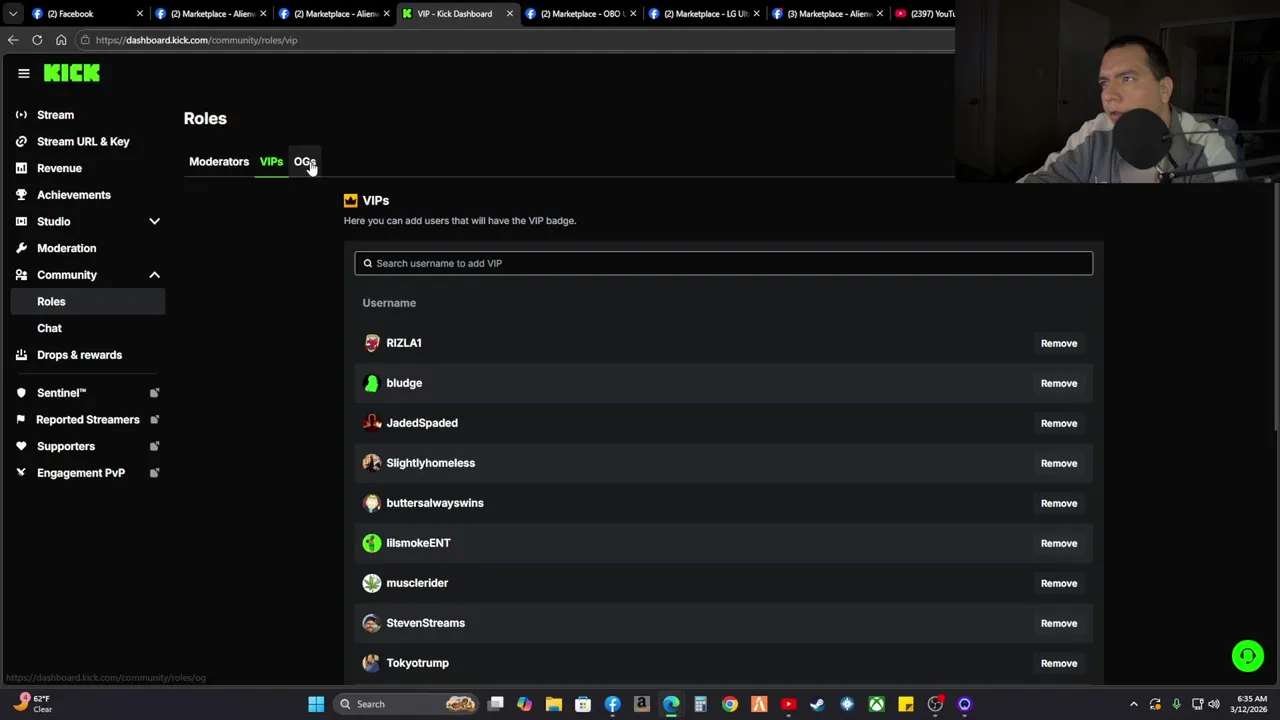Remove StevenStreams from VIPs
The height and width of the screenshot is (720, 1280).
(1058, 623)
